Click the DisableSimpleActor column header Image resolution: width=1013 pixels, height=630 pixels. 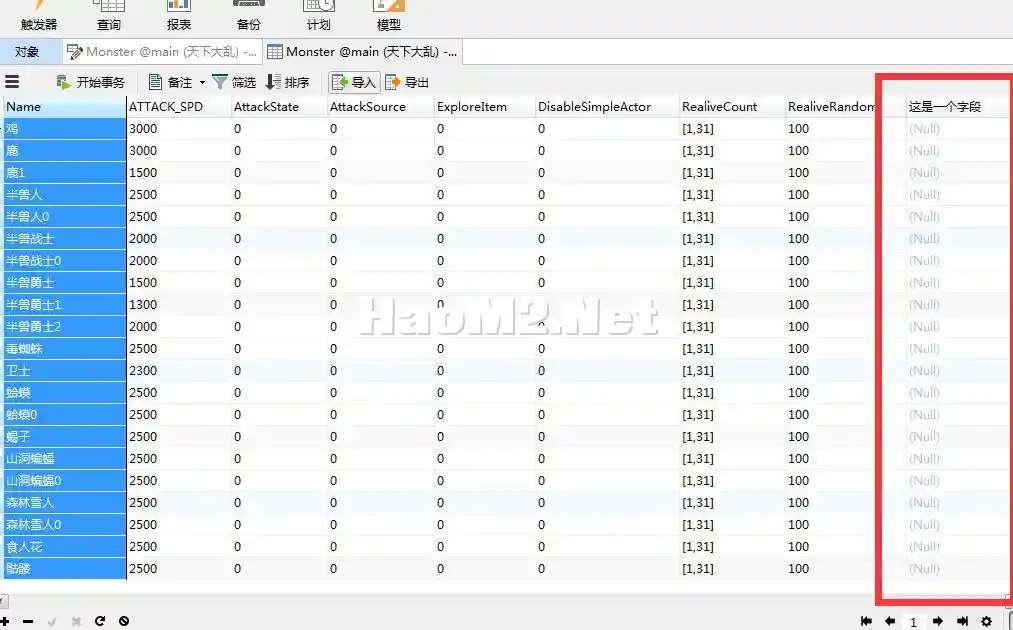pyautogui.click(x=608, y=107)
